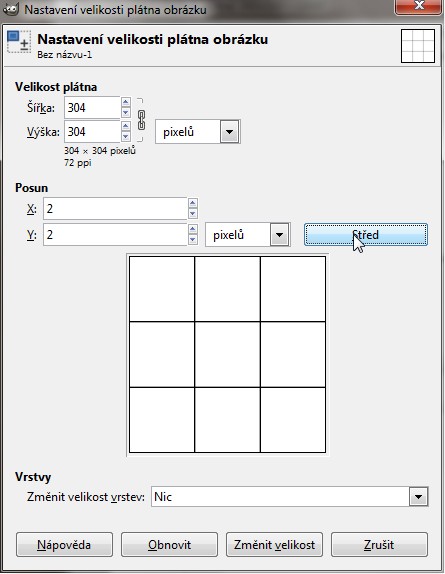Click the X offset input field
Image resolution: width=445 pixels, height=574 pixels.
pos(115,209)
